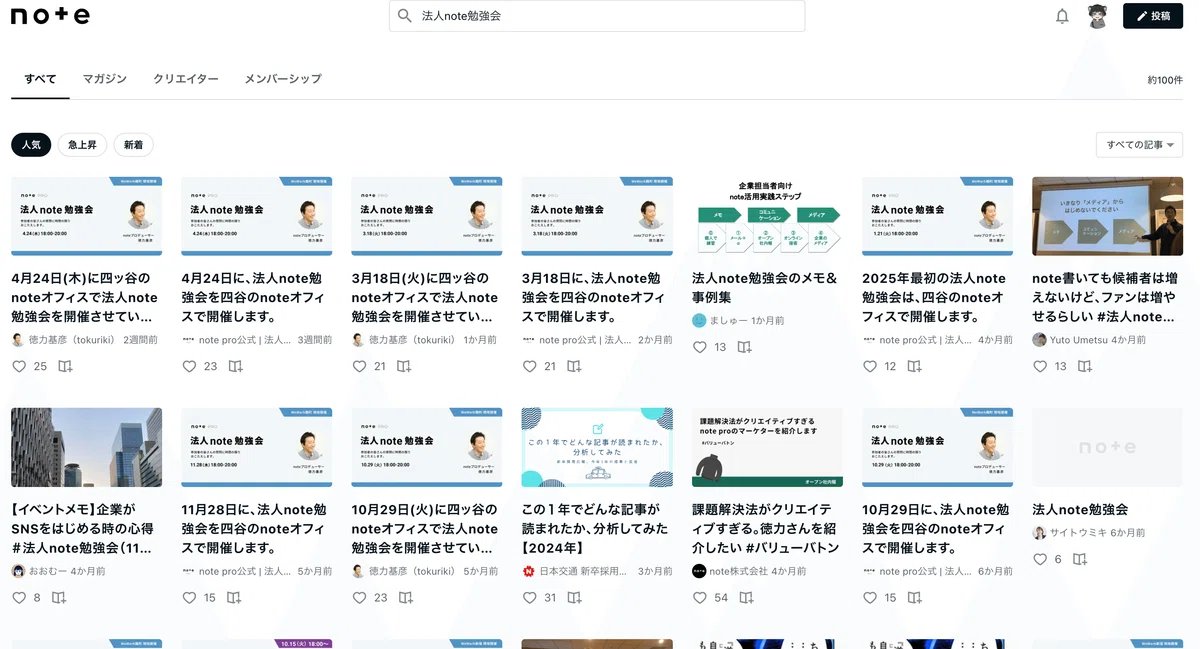
Task: Bookmark ましゅー's 法人note勉強会のメモ article
Action: pos(744,347)
